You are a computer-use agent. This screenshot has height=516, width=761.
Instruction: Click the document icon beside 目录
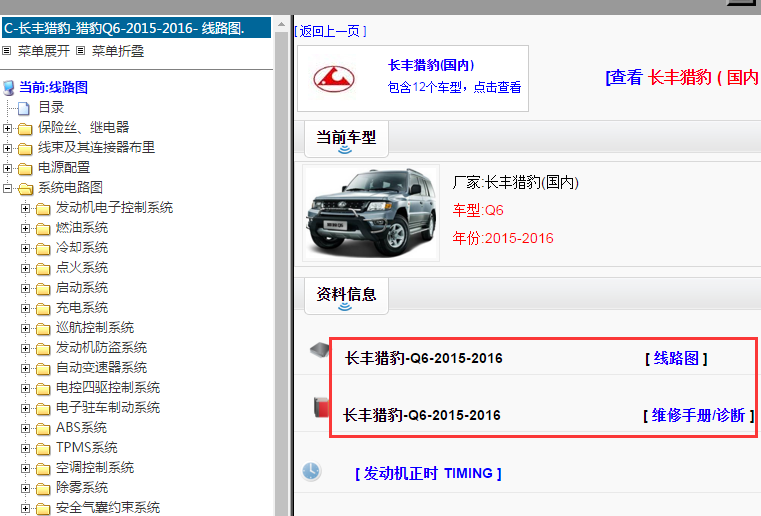click(24, 108)
